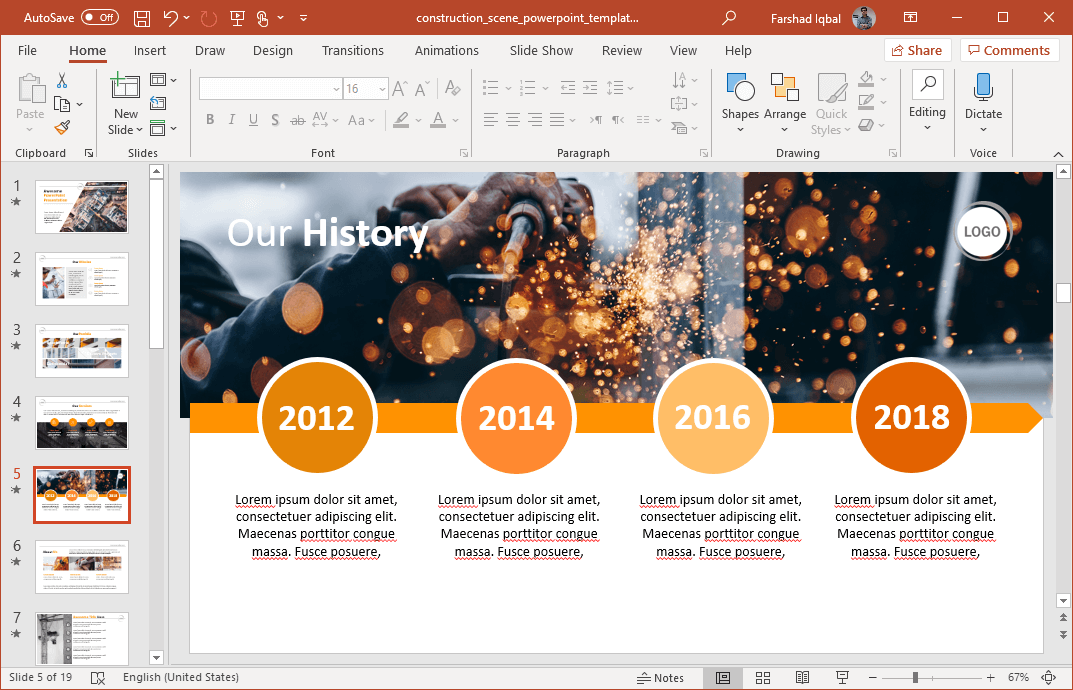This screenshot has width=1073, height=690.
Task: Open the Comments button
Action: 1009,51
